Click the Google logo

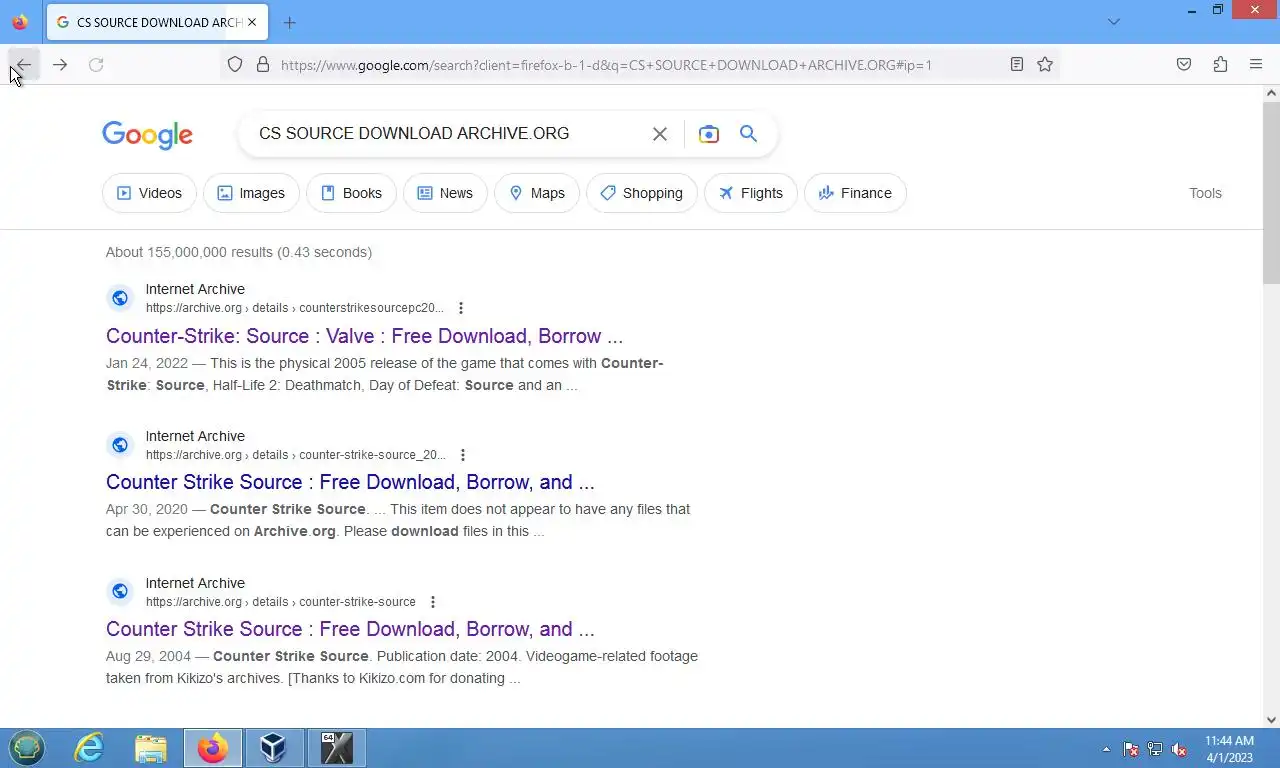pos(147,135)
